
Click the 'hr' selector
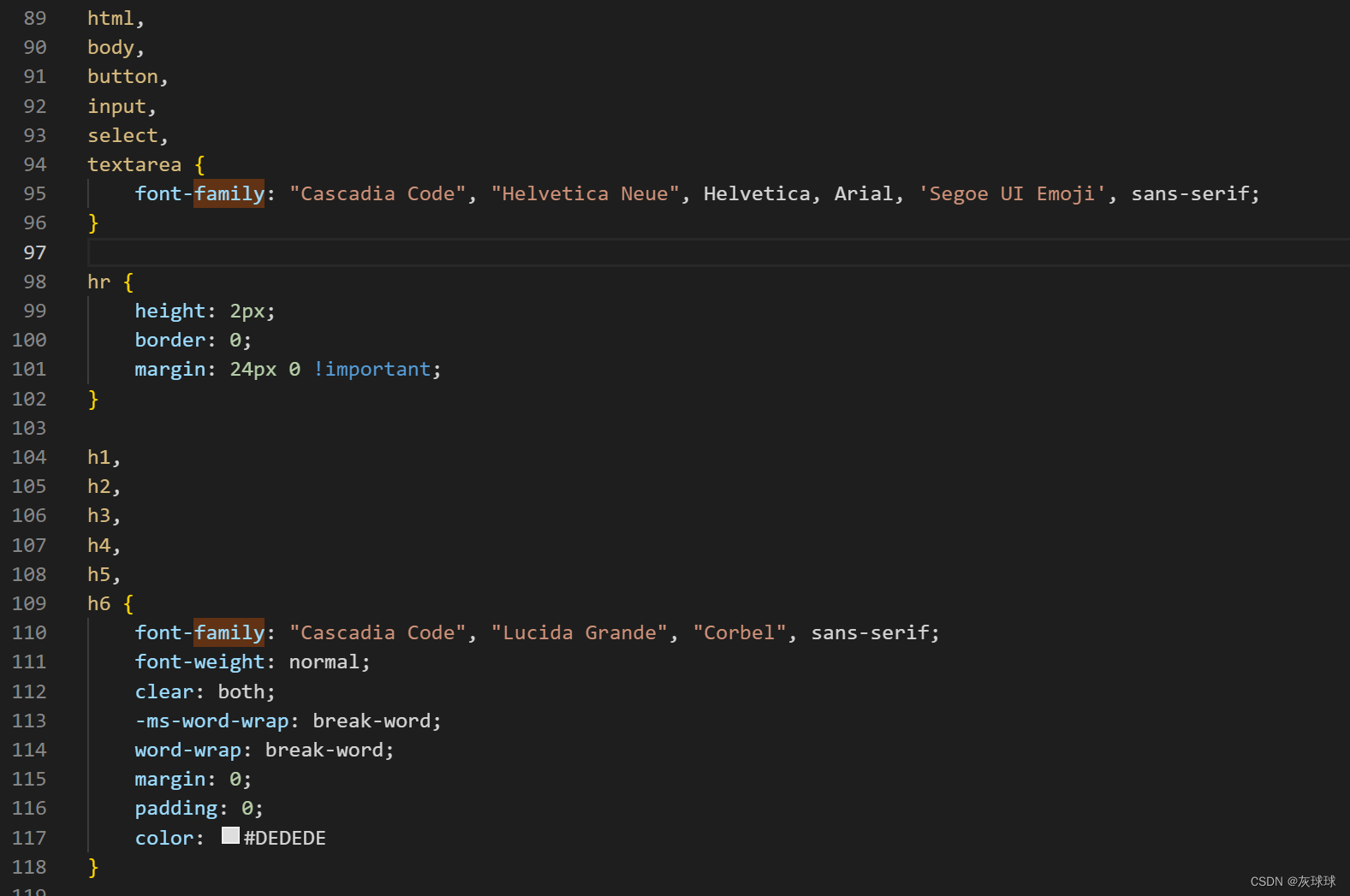coord(99,282)
